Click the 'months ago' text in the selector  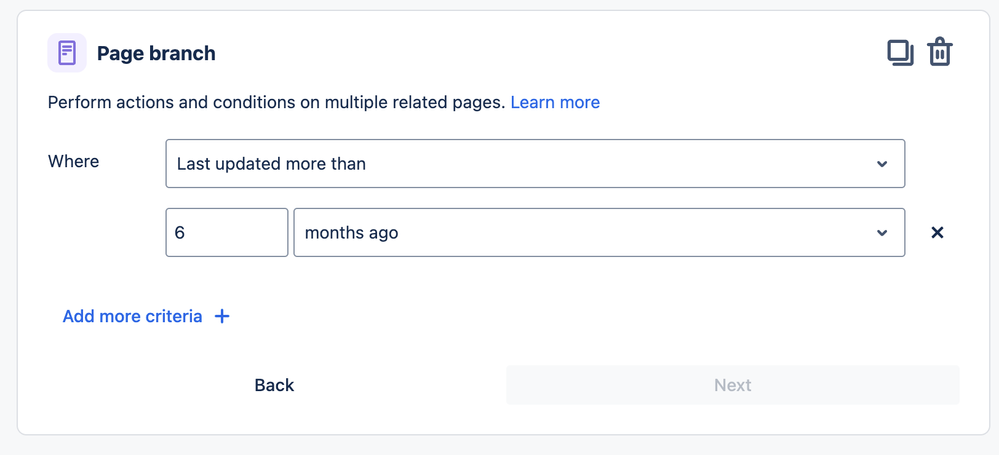tap(351, 233)
